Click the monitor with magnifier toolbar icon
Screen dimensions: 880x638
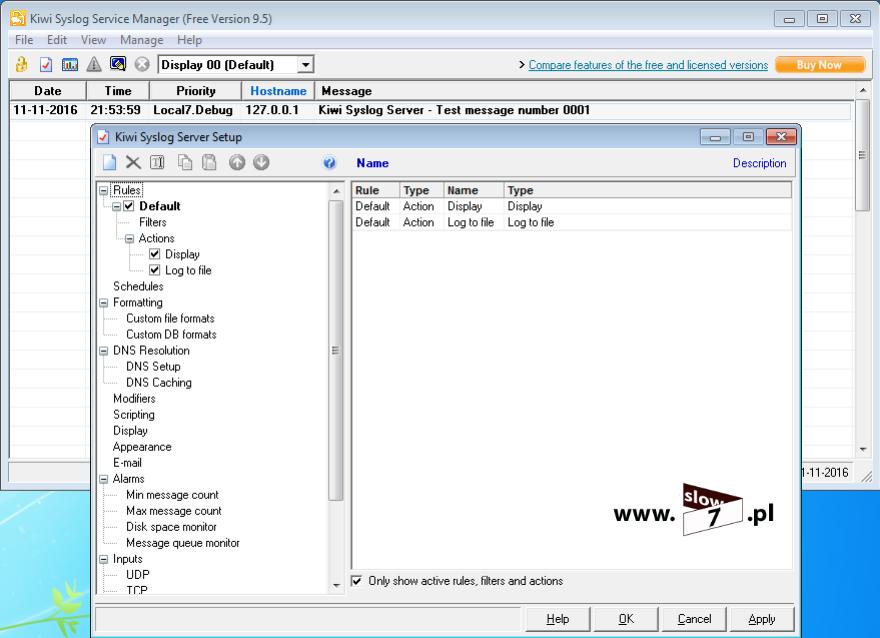118,64
